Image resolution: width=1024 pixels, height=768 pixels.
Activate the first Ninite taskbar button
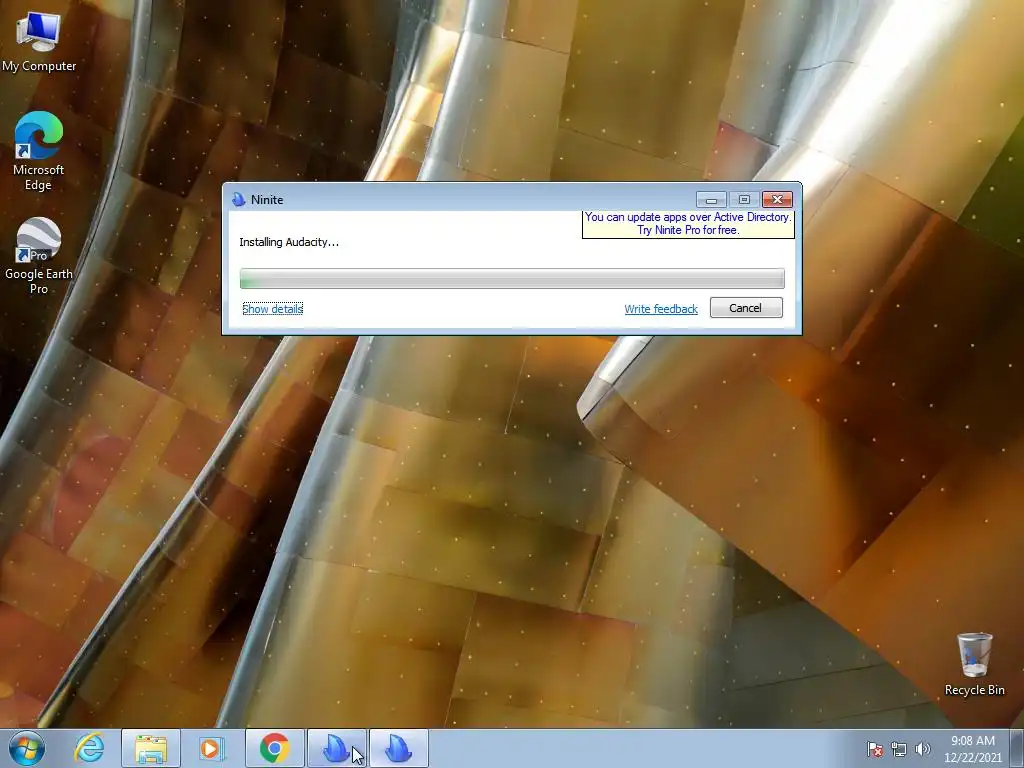pos(336,748)
